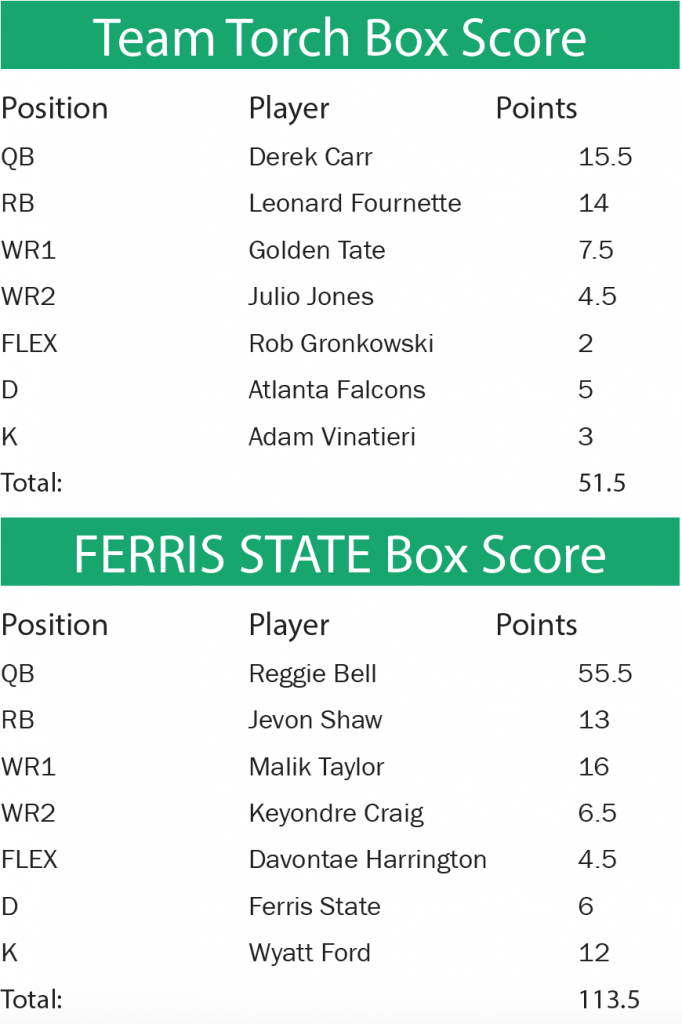Click Derek Carr's 15.5 points value

(605, 157)
